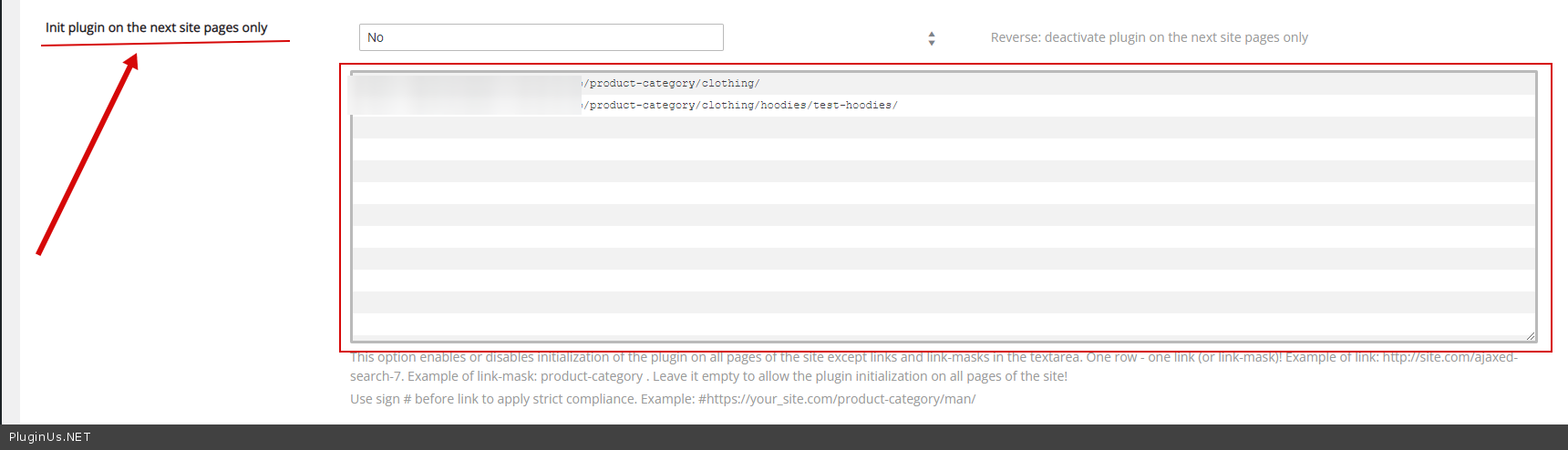
Task: Click the red arrow pointing at the label
Action: 87,155
